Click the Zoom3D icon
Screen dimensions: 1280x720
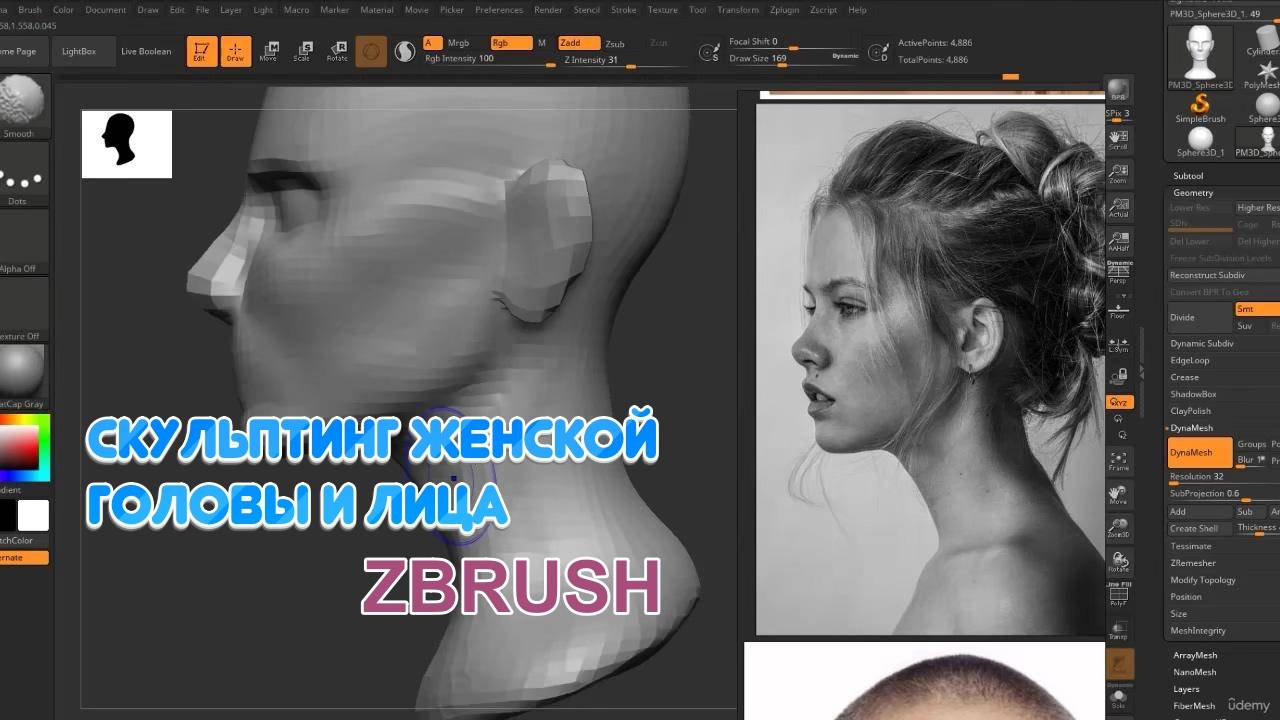tap(1118, 527)
